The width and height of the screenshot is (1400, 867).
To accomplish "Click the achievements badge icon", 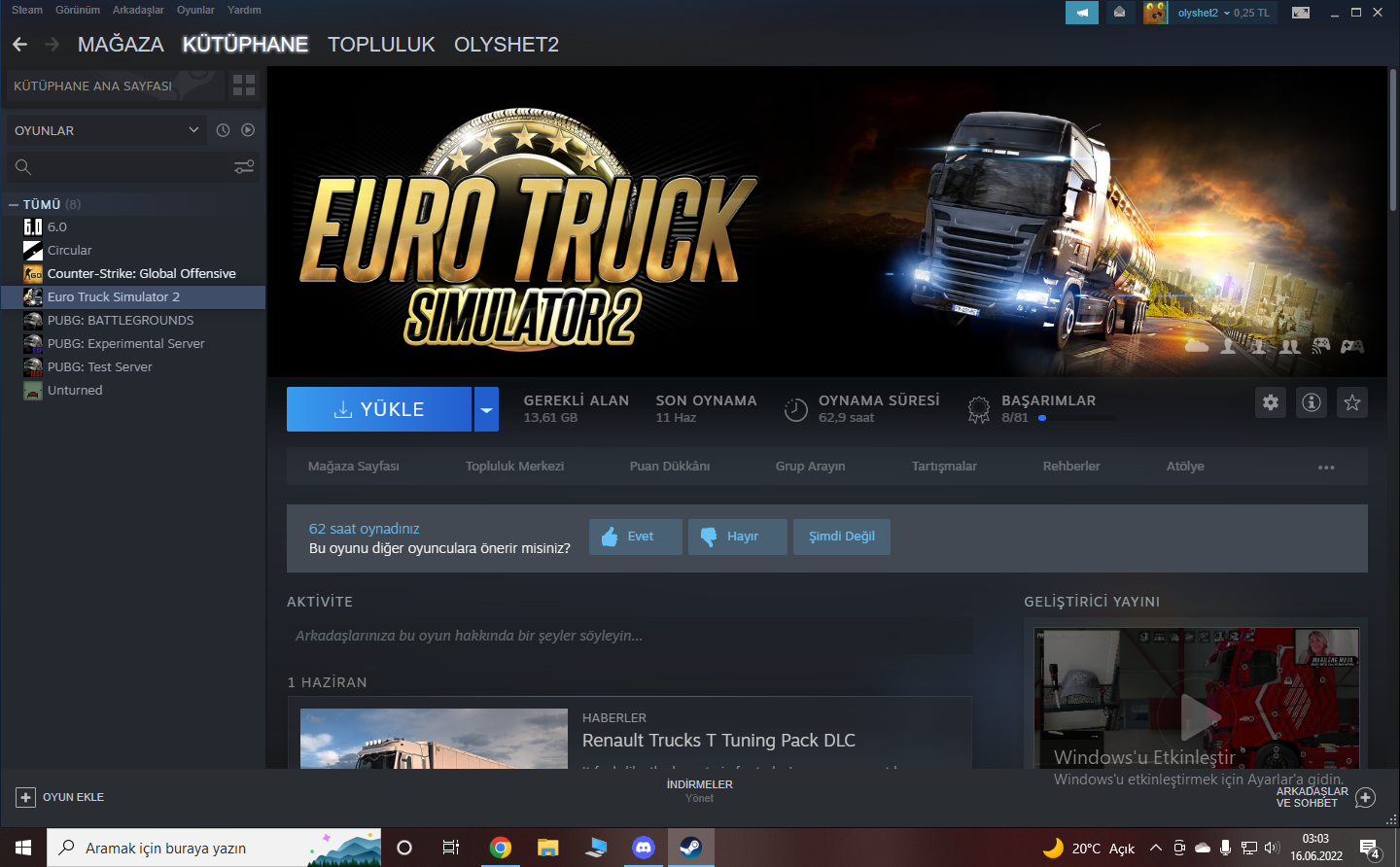I will click(979, 410).
